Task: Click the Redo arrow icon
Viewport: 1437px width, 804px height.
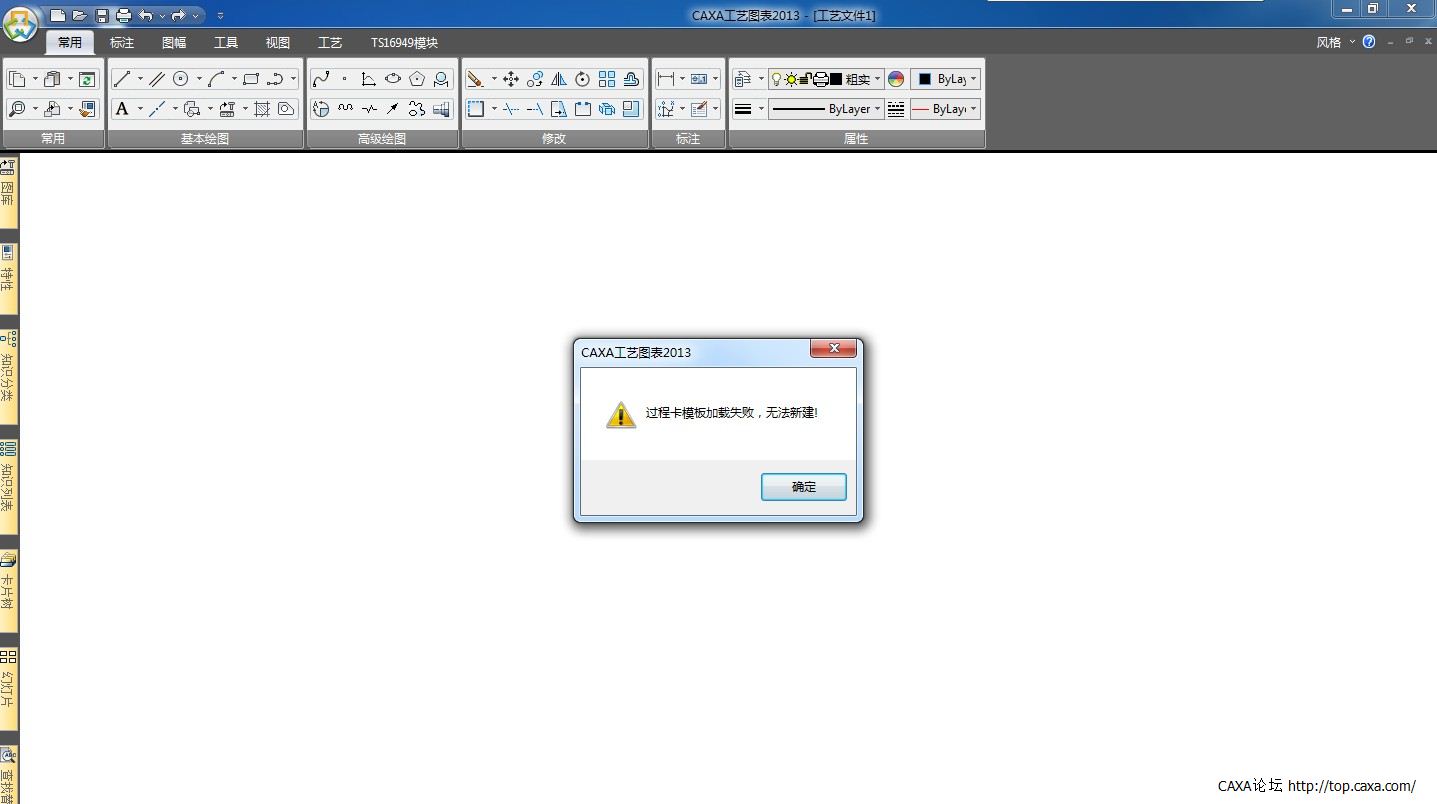Action: 178,15
